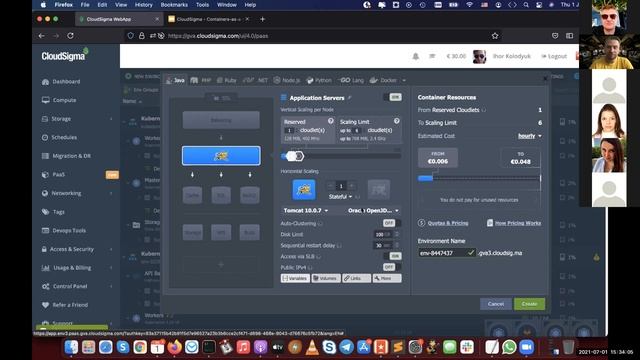640x360 pixels.
Task: Click the Logout link
Action: click(x=554, y=56)
